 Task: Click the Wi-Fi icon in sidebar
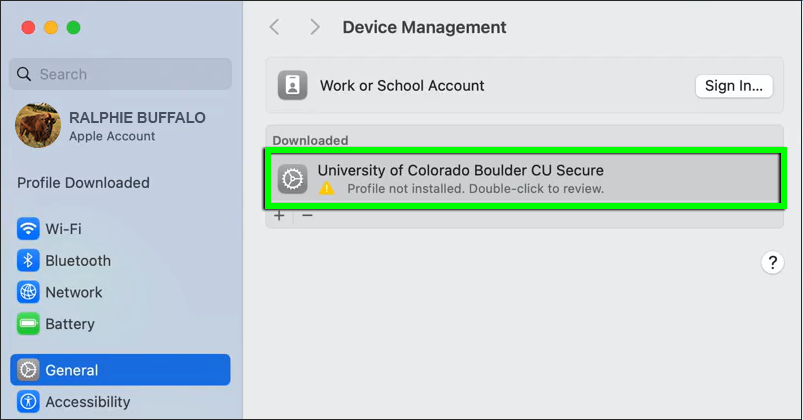28,229
